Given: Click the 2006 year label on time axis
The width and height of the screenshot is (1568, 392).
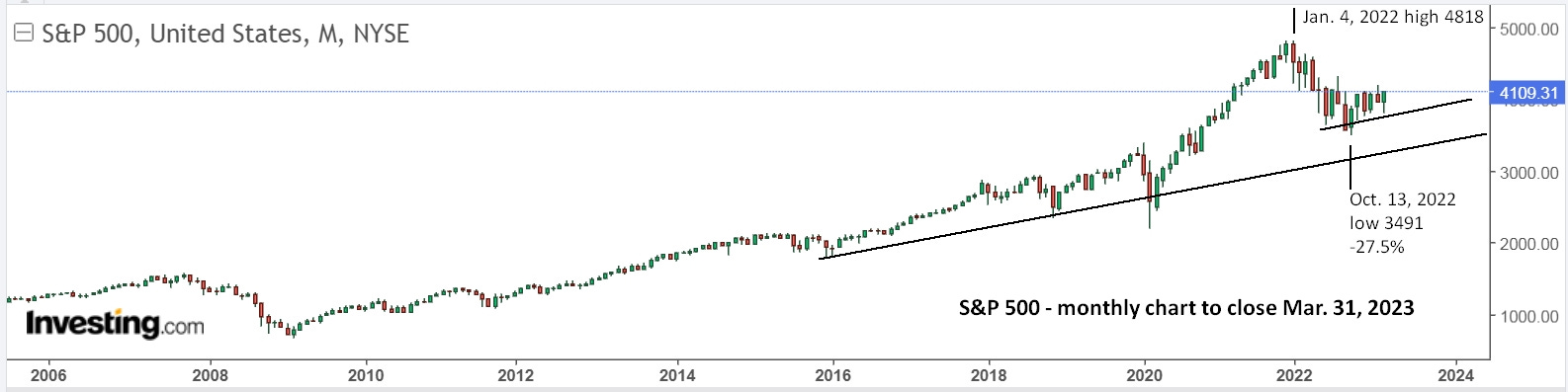Looking at the screenshot, I should tap(48, 375).
